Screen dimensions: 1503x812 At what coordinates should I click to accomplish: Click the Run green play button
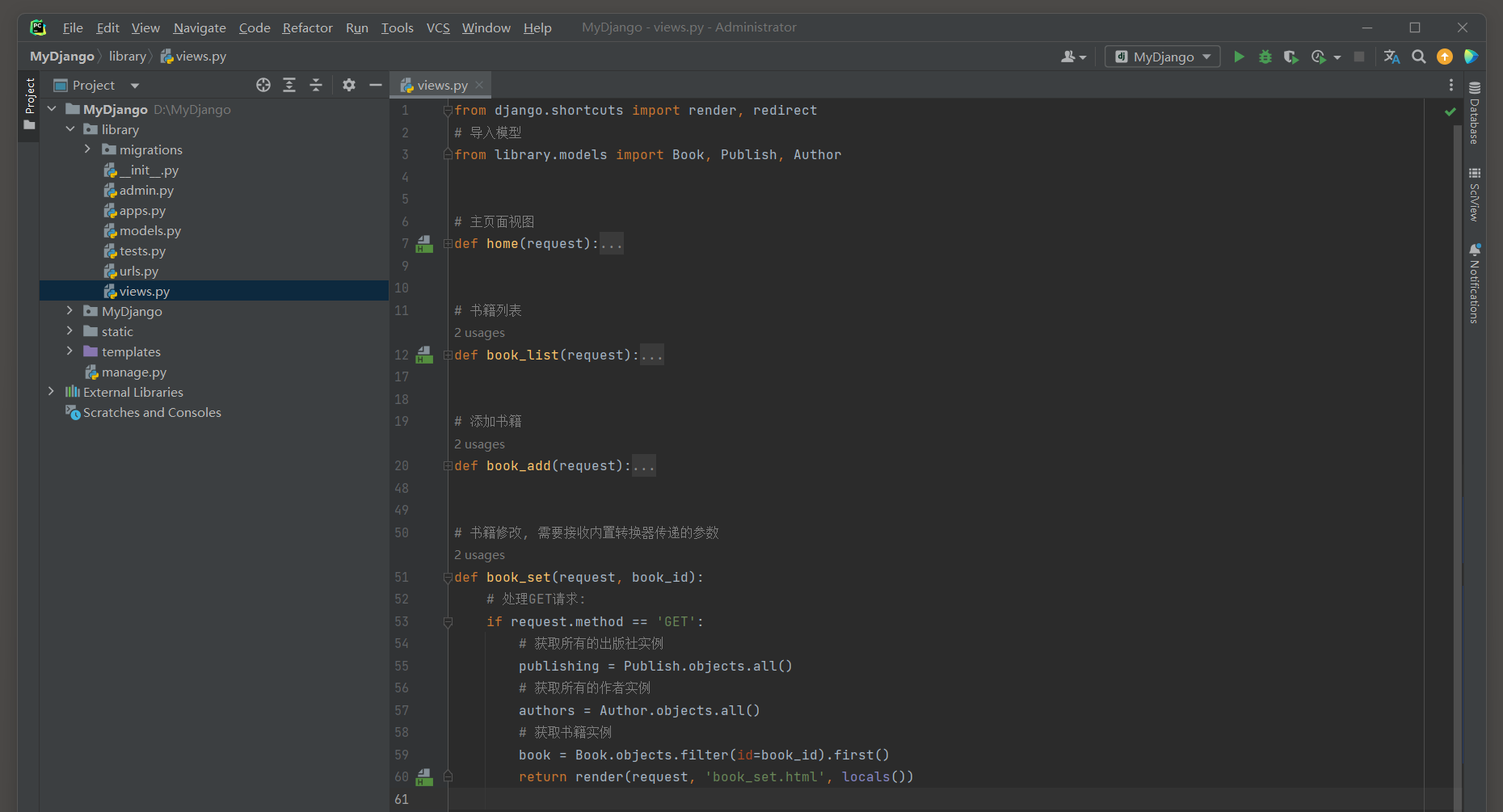pos(1239,57)
